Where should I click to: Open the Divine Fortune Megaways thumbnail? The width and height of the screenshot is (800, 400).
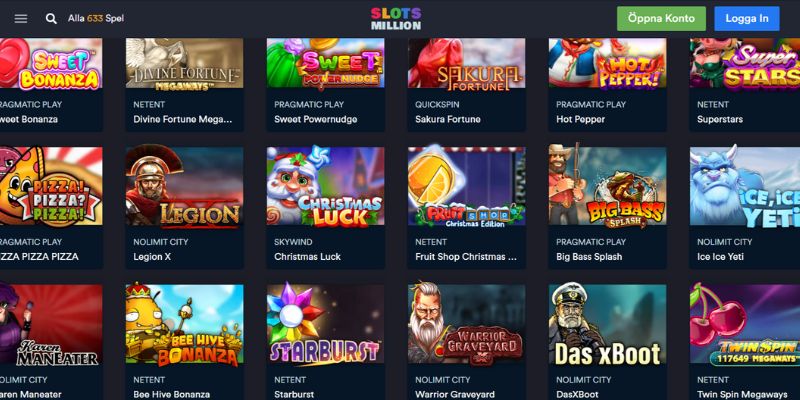pyautogui.click(x=185, y=63)
